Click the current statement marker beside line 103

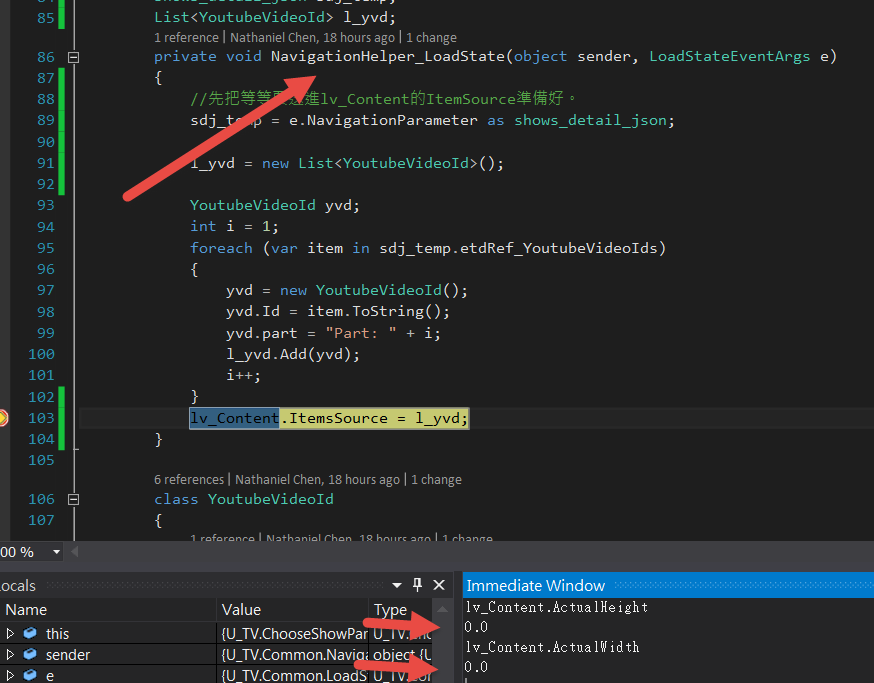pos(3,418)
